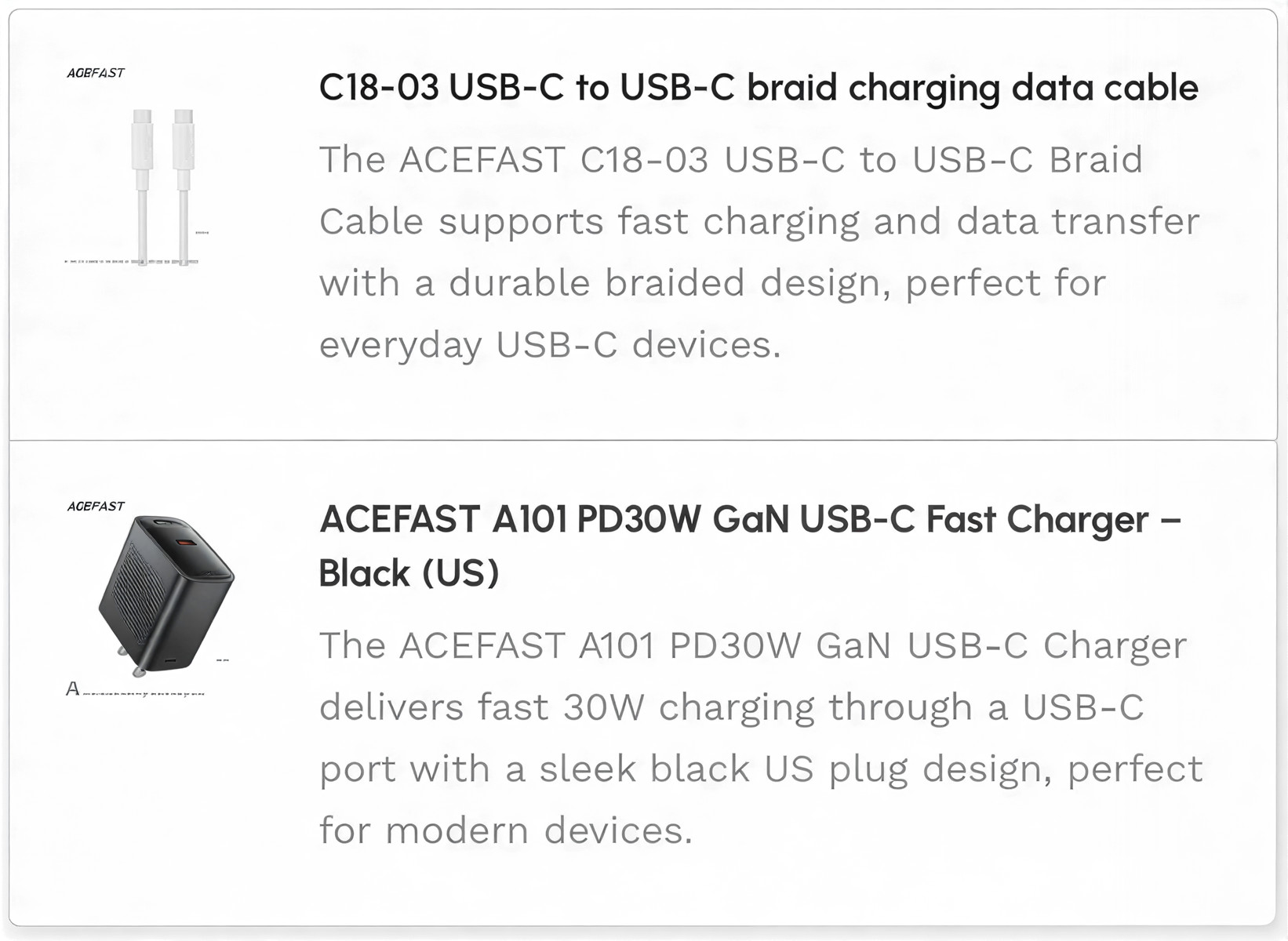1288x941 pixels.
Task: Click the orange port on the black charger
Action: tap(187, 543)
